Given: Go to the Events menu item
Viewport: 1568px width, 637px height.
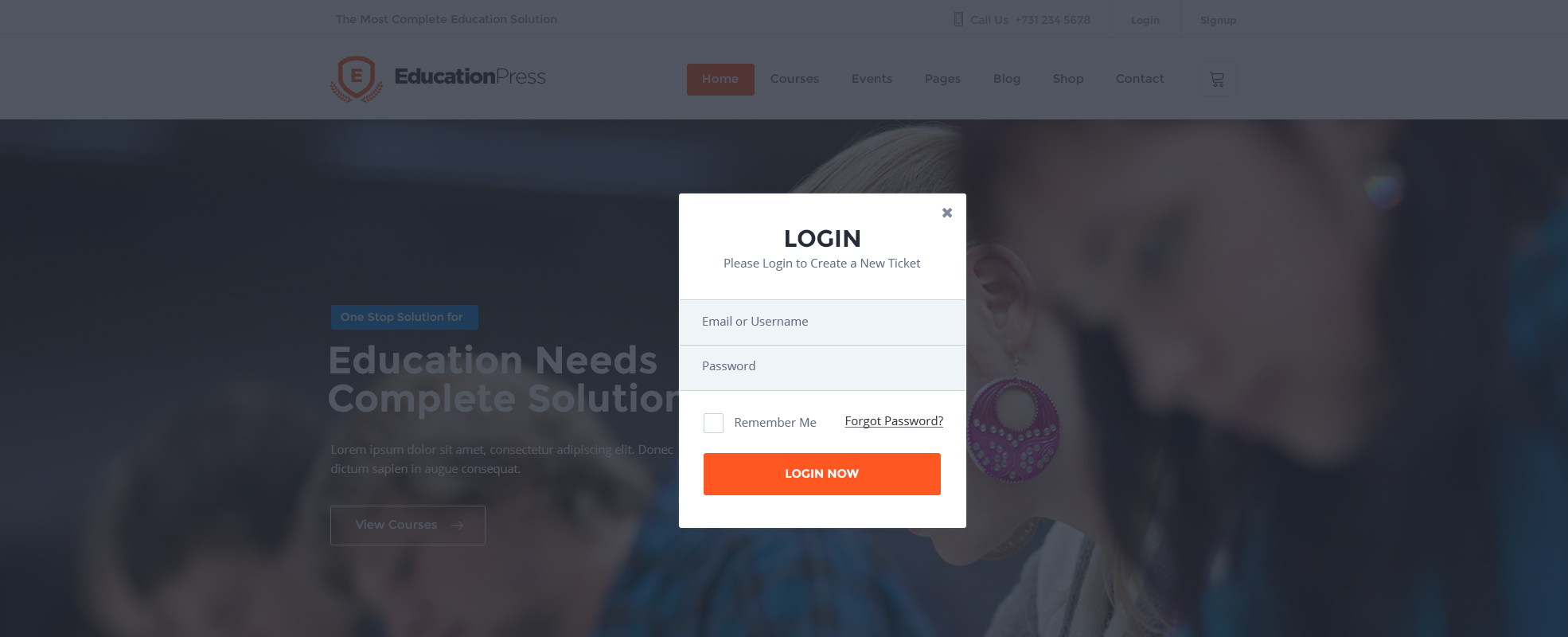Looking at the screenshot, I should point(872,79).
